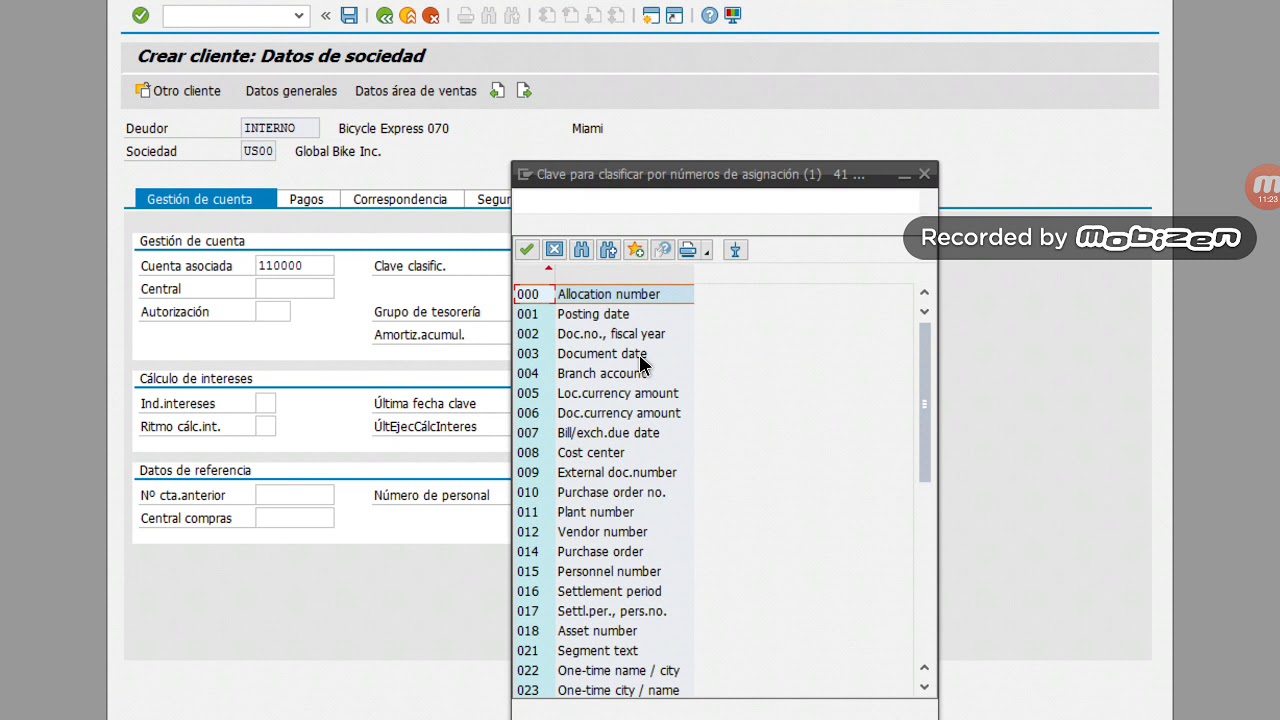
Task: Click the Print icon in main toolbar
Action: pos(466,15)
